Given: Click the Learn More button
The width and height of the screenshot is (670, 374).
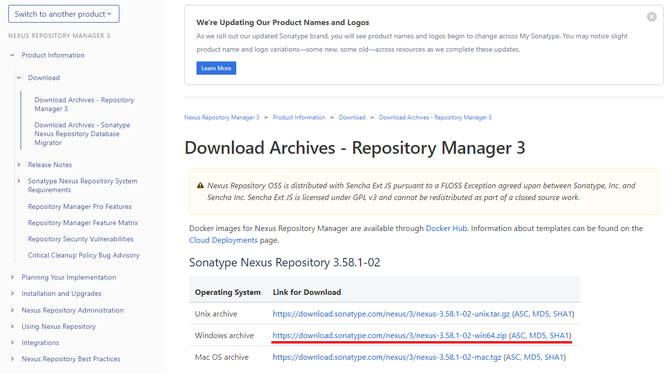Looking at the screenshot, I should [x=216, y=68].
